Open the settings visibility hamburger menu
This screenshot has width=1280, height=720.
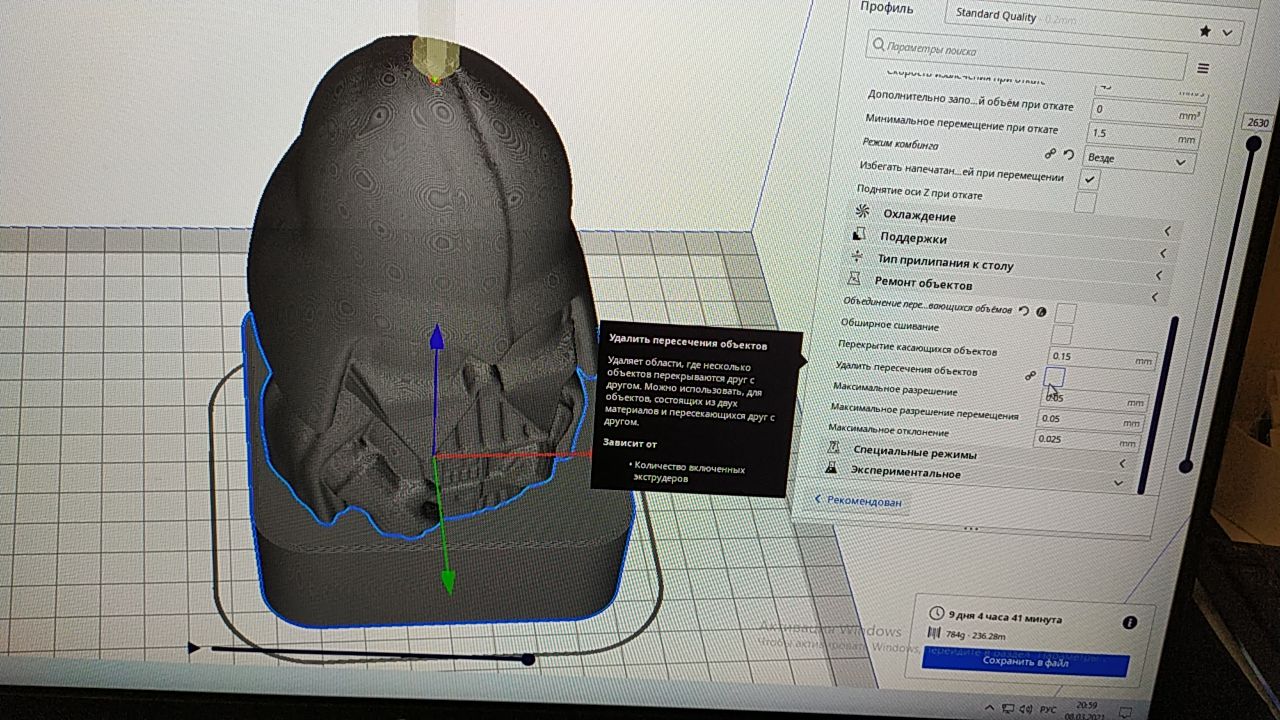pyautogui.click(x=1204, y=69)
